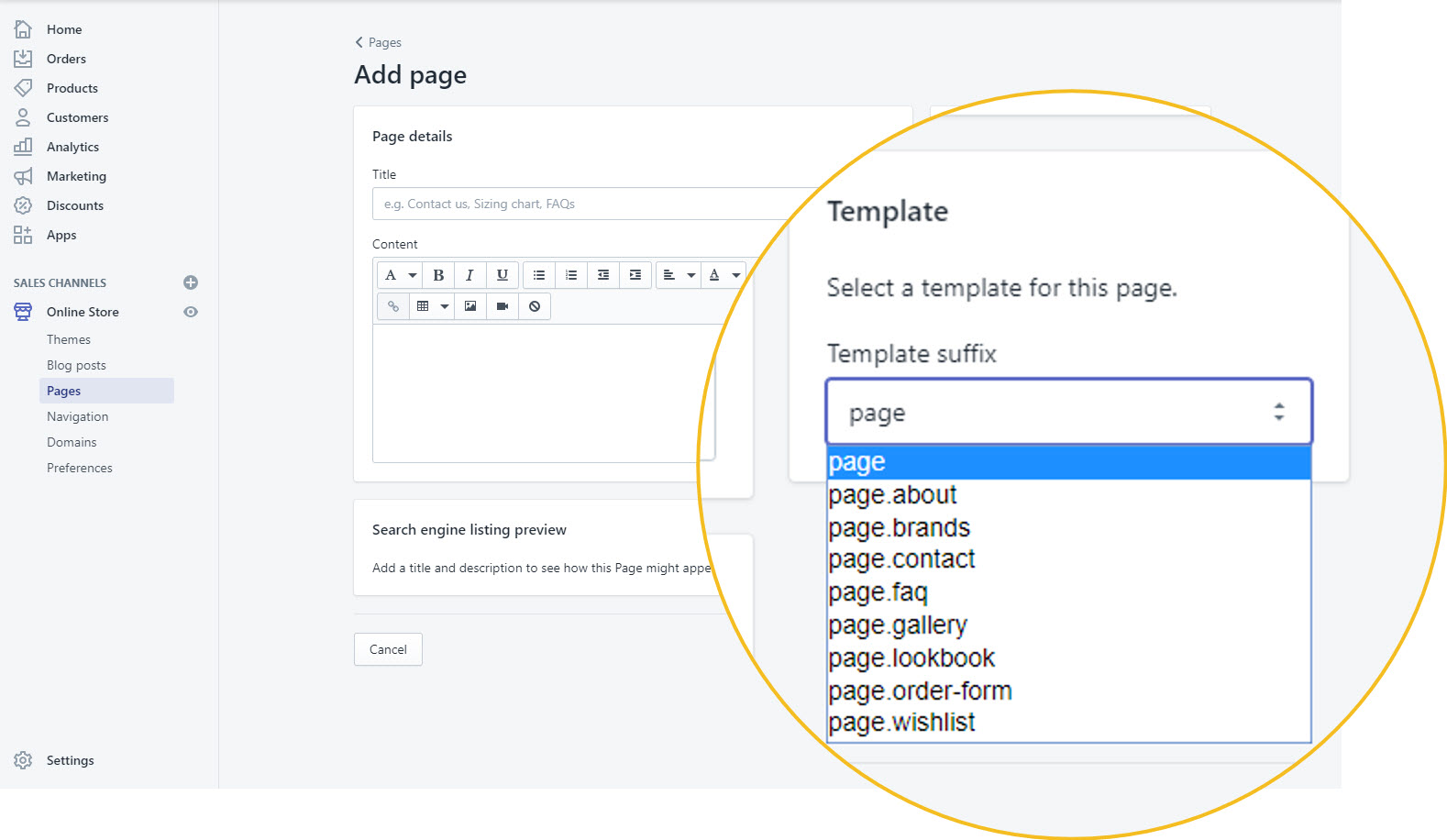Image resolution: width=1447 pixels, height=840 pixels.
Task: Open the Template suffix dropdown
Action: pyautogui.click(x=1069, y=412)
